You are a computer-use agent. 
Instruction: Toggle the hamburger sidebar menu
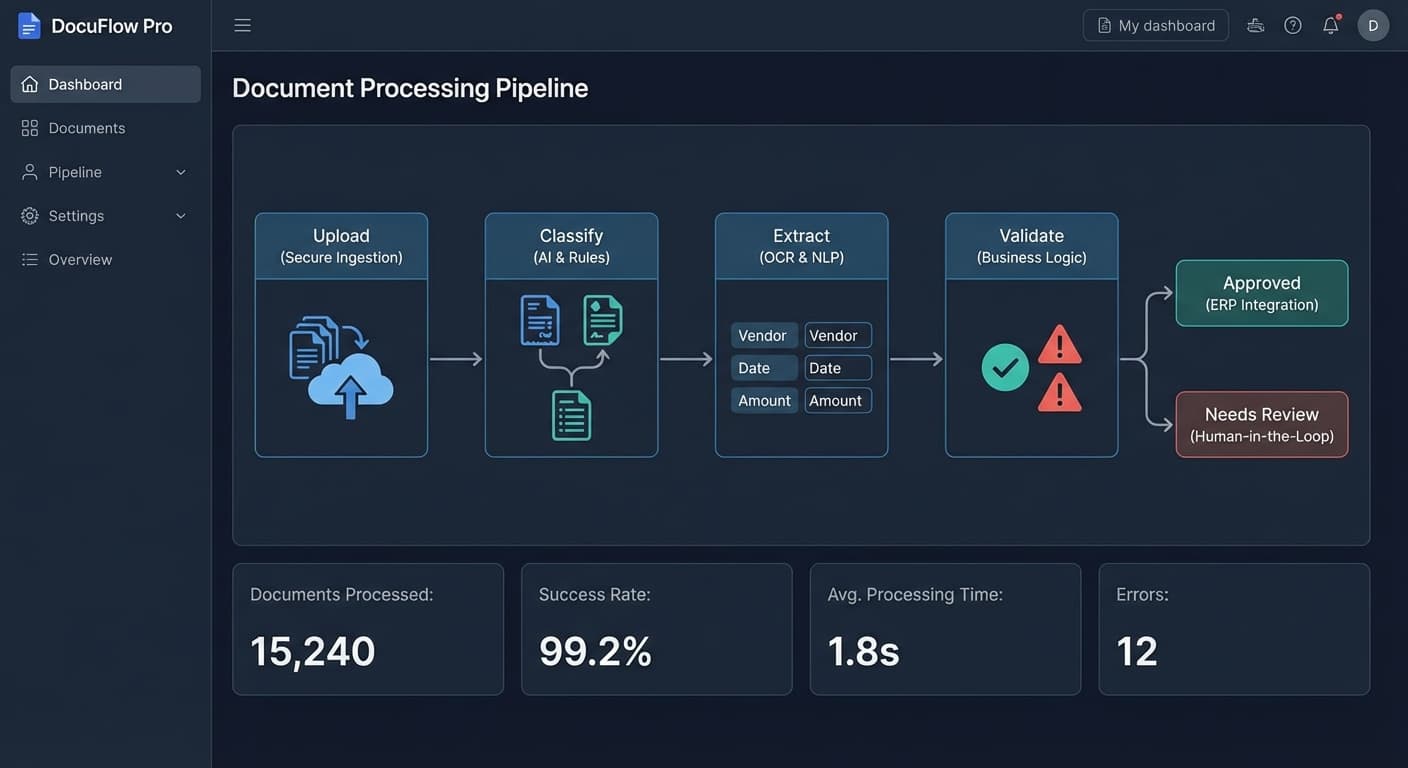(x=242, y=25)
